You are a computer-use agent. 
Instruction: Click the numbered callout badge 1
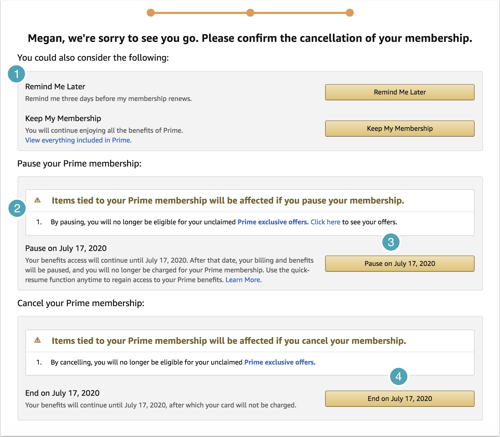tap(16, 74)
